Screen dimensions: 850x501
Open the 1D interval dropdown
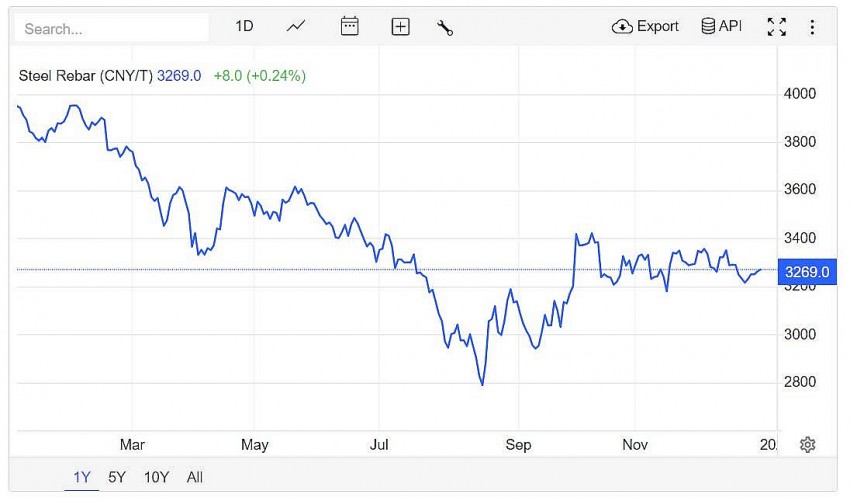(x=245, y=27)
